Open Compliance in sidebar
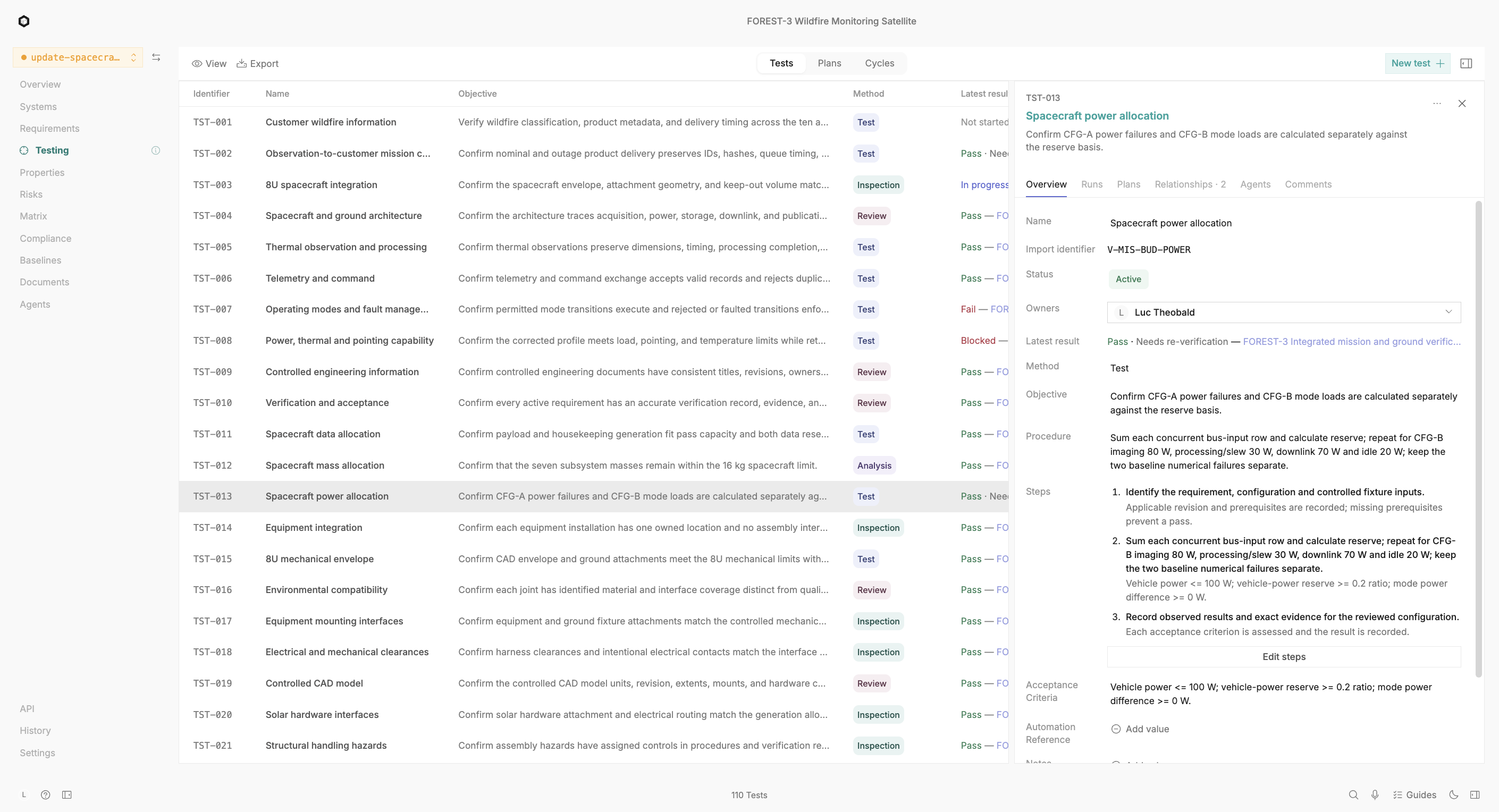Viewport: 1499px width, 812px height. [x=45, y=239]
